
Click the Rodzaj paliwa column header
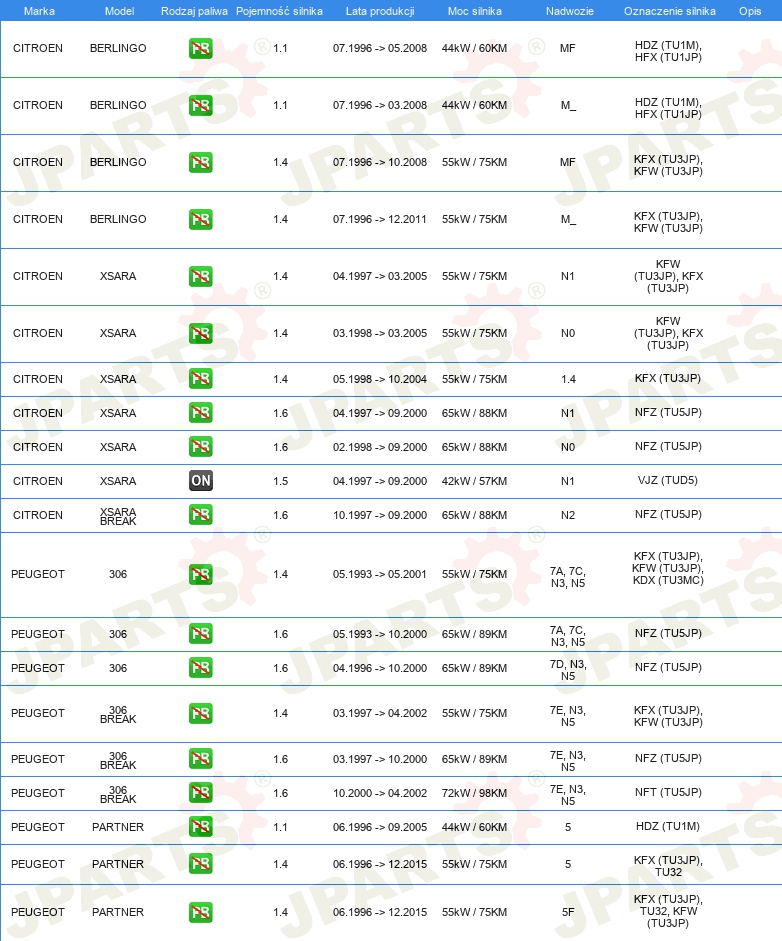tap(194, 11)
